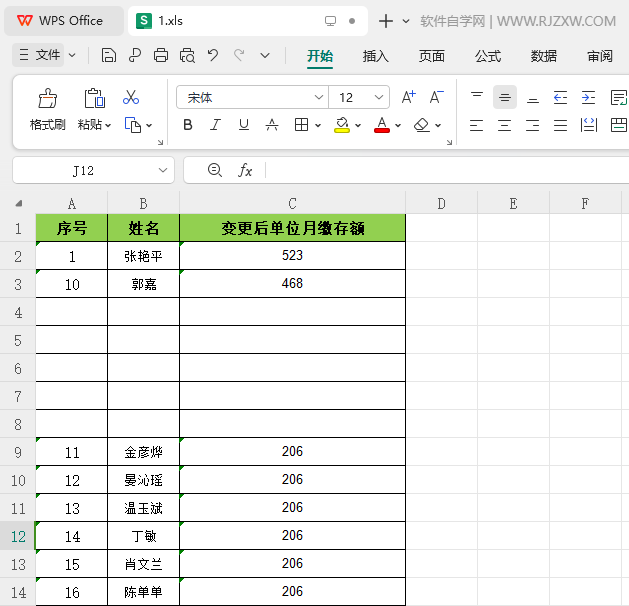Toggle vertical middle alignment
The width and height of the screenshot is (629, 606).
click(x=505, y=97)
